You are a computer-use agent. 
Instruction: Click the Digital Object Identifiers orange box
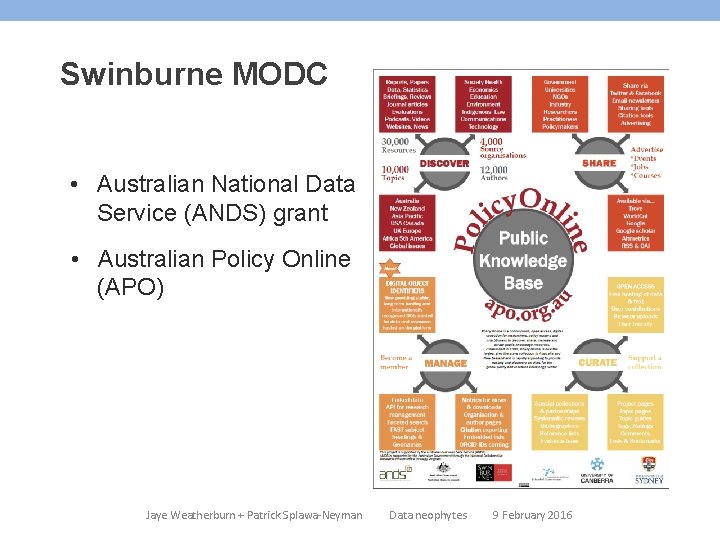[407, 305]
